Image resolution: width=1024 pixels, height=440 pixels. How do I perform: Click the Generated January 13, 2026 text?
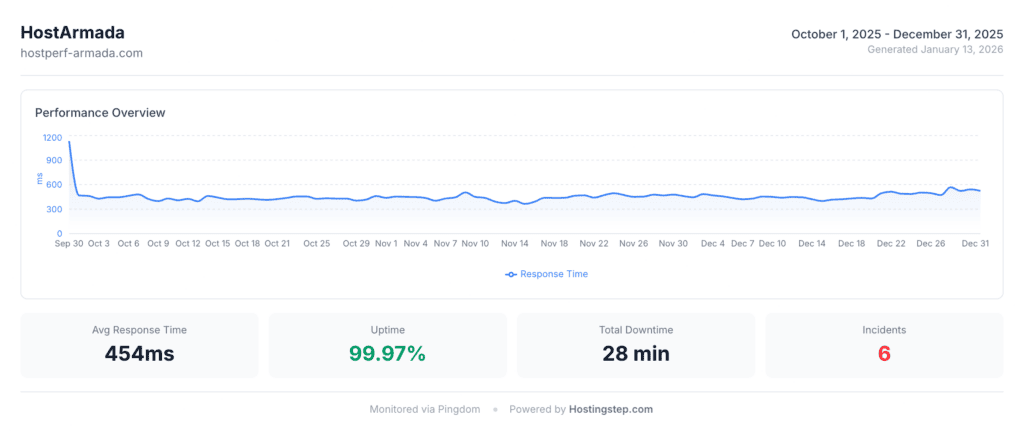point(935,49)
